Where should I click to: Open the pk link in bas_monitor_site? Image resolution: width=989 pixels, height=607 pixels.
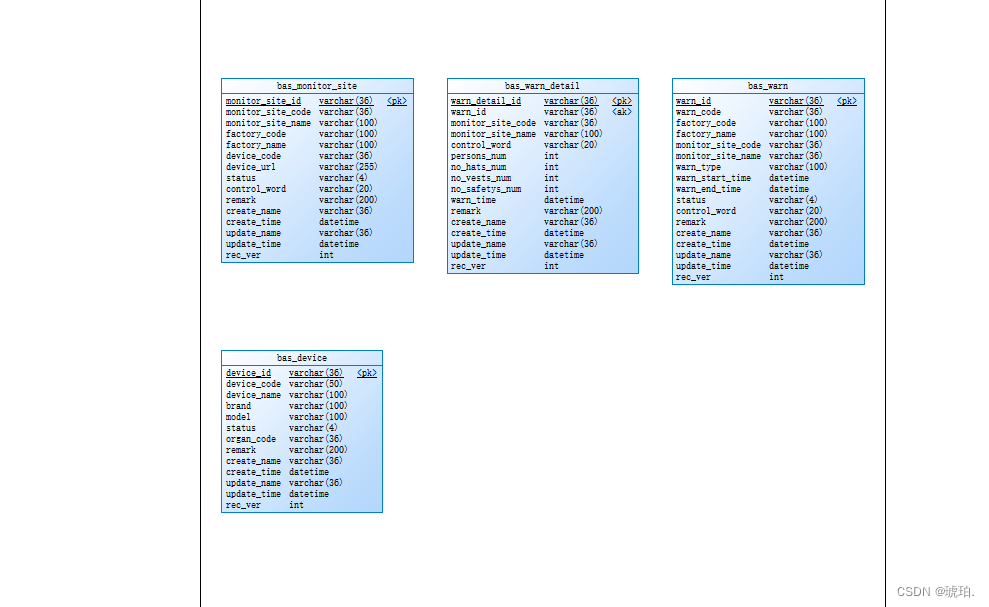397,100
